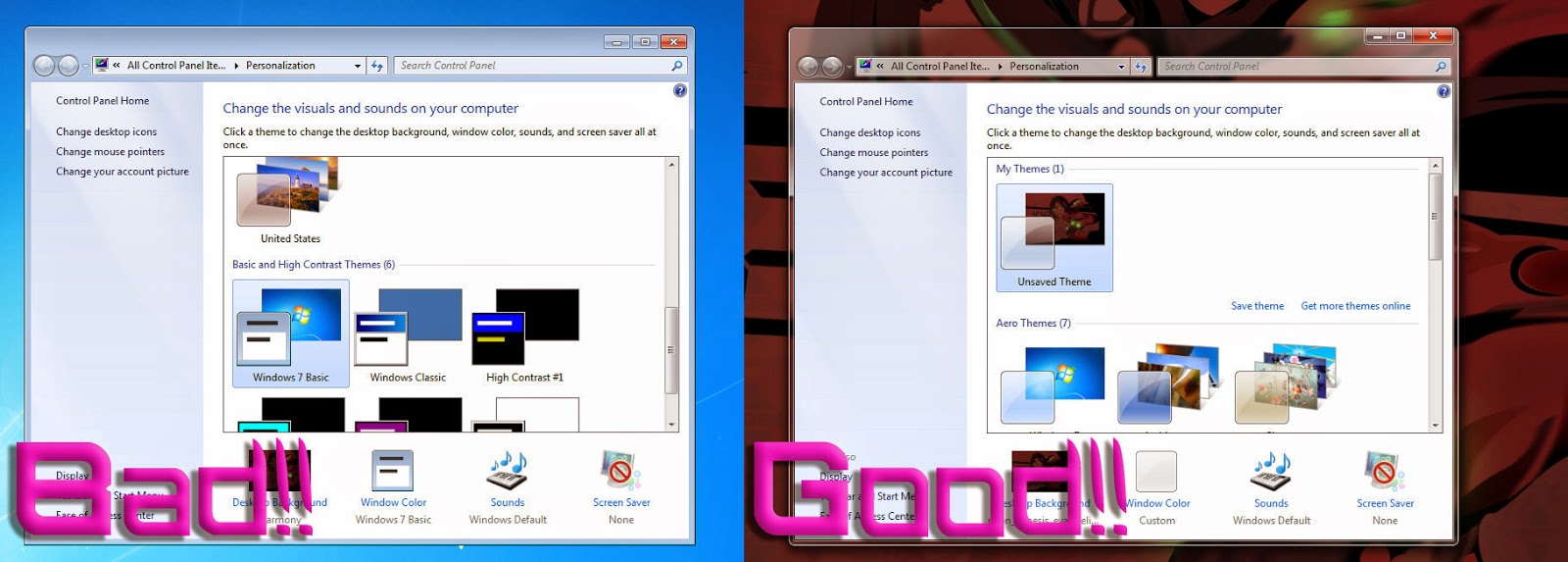1568x562 pixels.
Task: Open Screen Saver icon in right window
Action: click(x=1385, y=472)
